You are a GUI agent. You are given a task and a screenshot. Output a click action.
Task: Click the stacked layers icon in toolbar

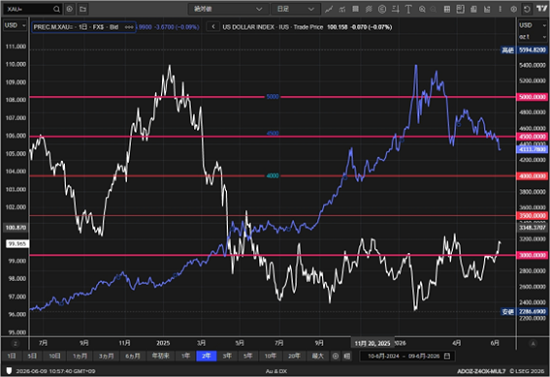pyautogui.click(x=369, y=9)
